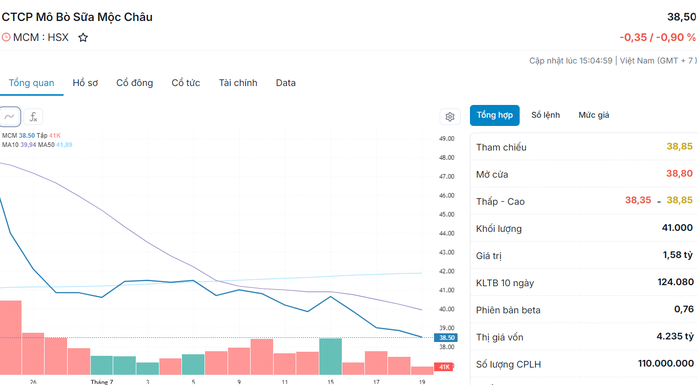Add MCM to favorites with star icon
698x385 pixels.
pyautogui.click(x=83, y=37)
